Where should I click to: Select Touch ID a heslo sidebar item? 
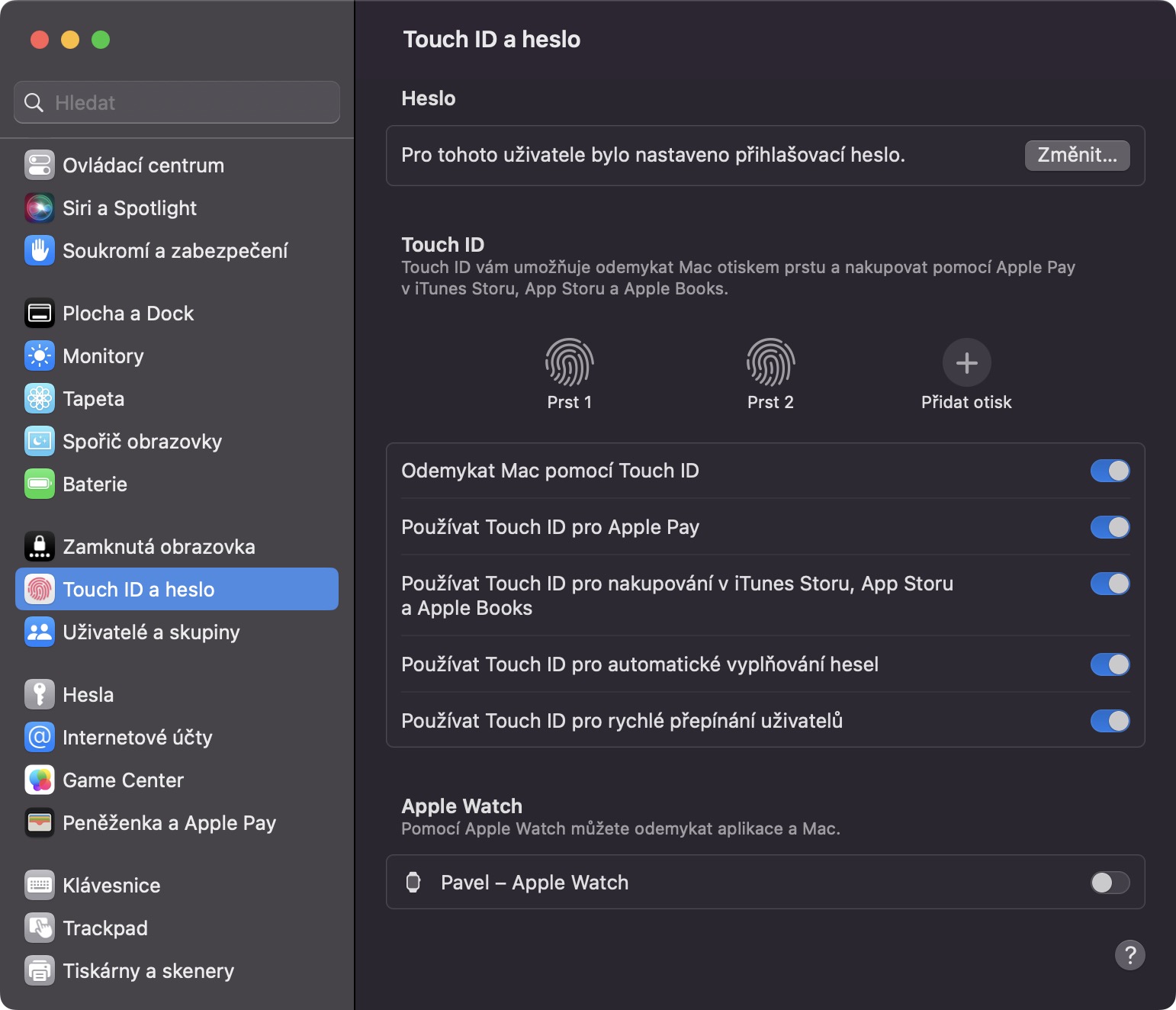point(138,590)
